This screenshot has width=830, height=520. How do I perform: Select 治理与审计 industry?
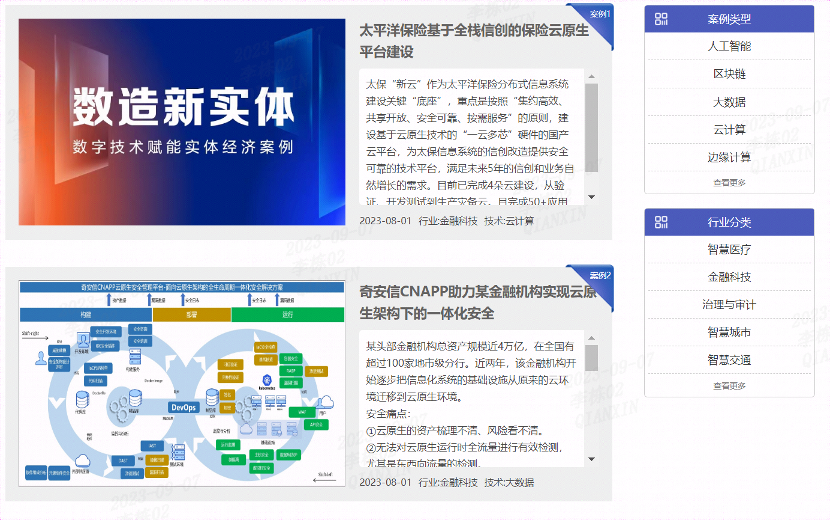pos(729,304)
